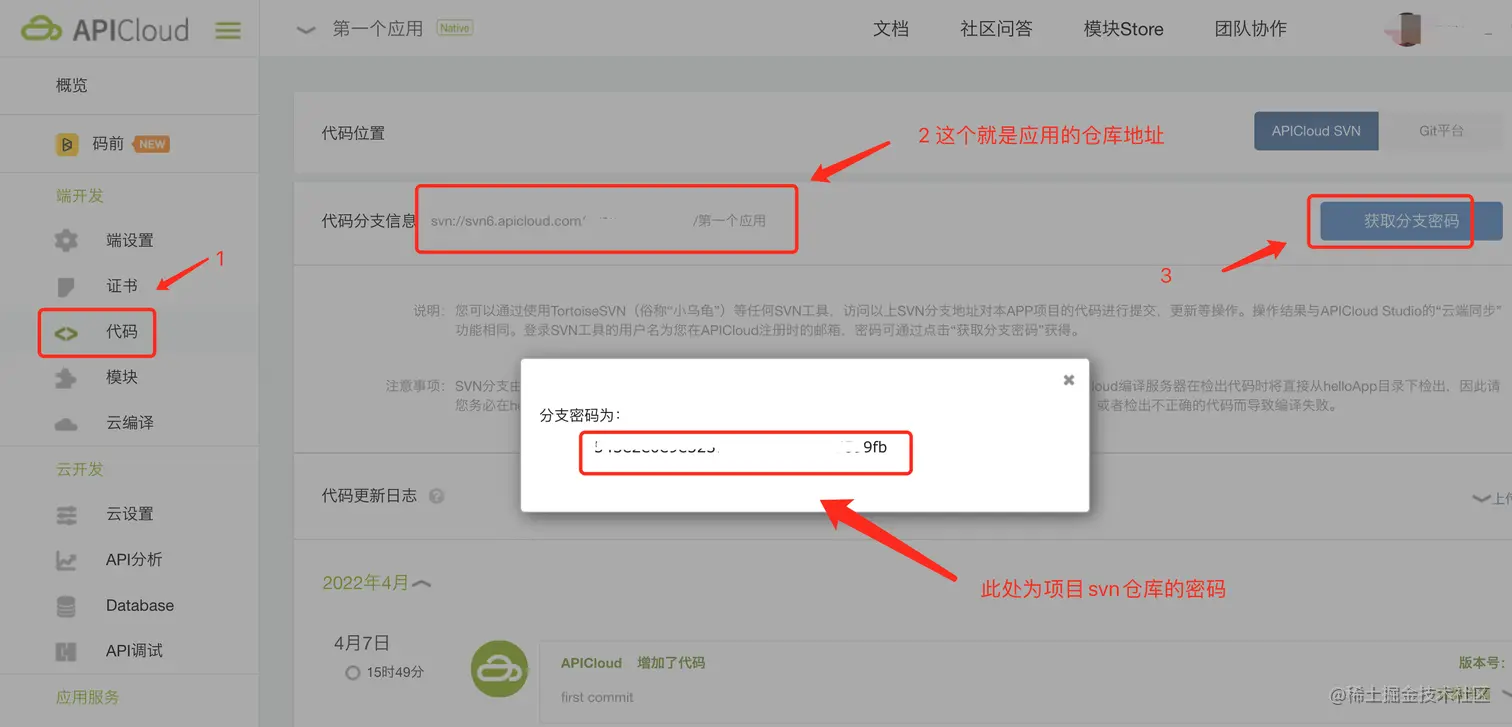Click the APICloud logo
Image resolution: width=1512 pixels, height=727 pixels.
click(x=105, y=30)
